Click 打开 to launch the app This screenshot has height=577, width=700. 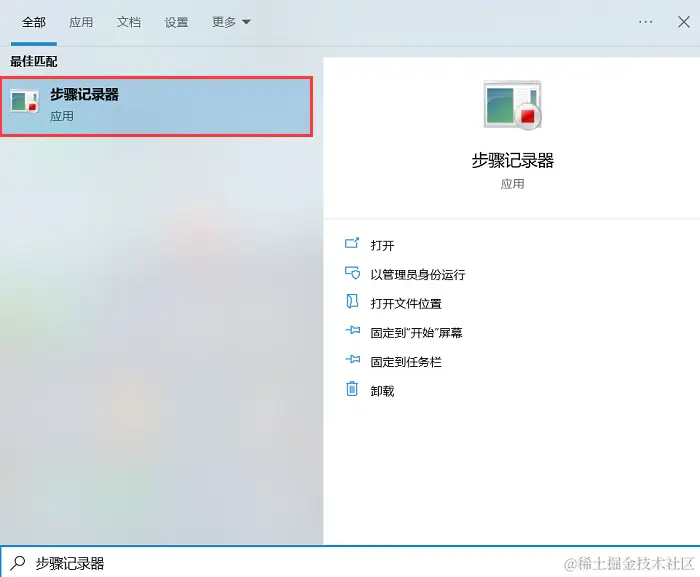pyautogui.click(x=382, y=245)
